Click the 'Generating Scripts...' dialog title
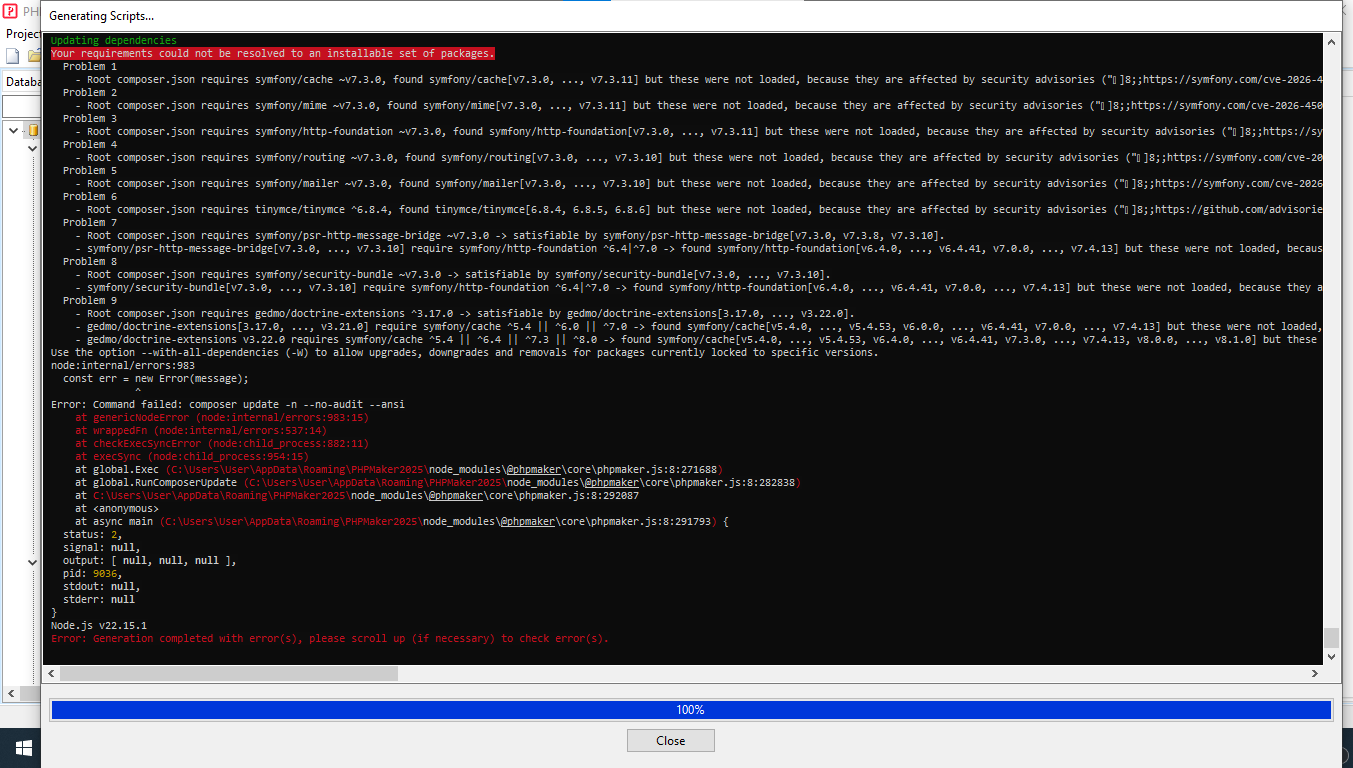Screen dimensions: 1353x768 click(x=101, y=17)
